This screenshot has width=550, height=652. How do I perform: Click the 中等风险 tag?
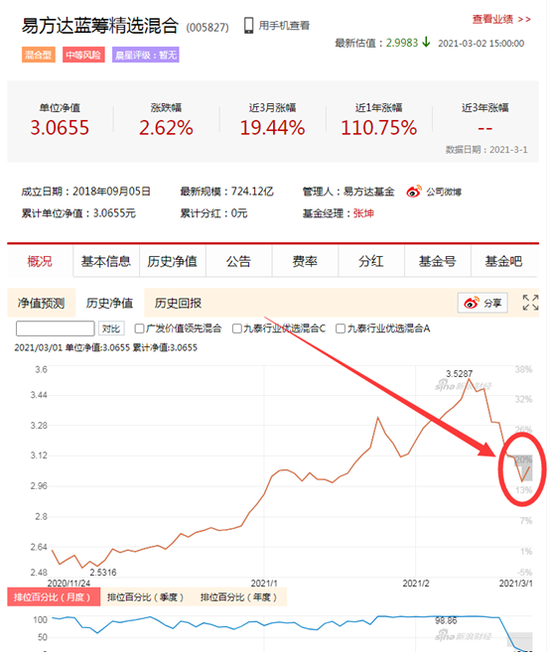[84, 54]
